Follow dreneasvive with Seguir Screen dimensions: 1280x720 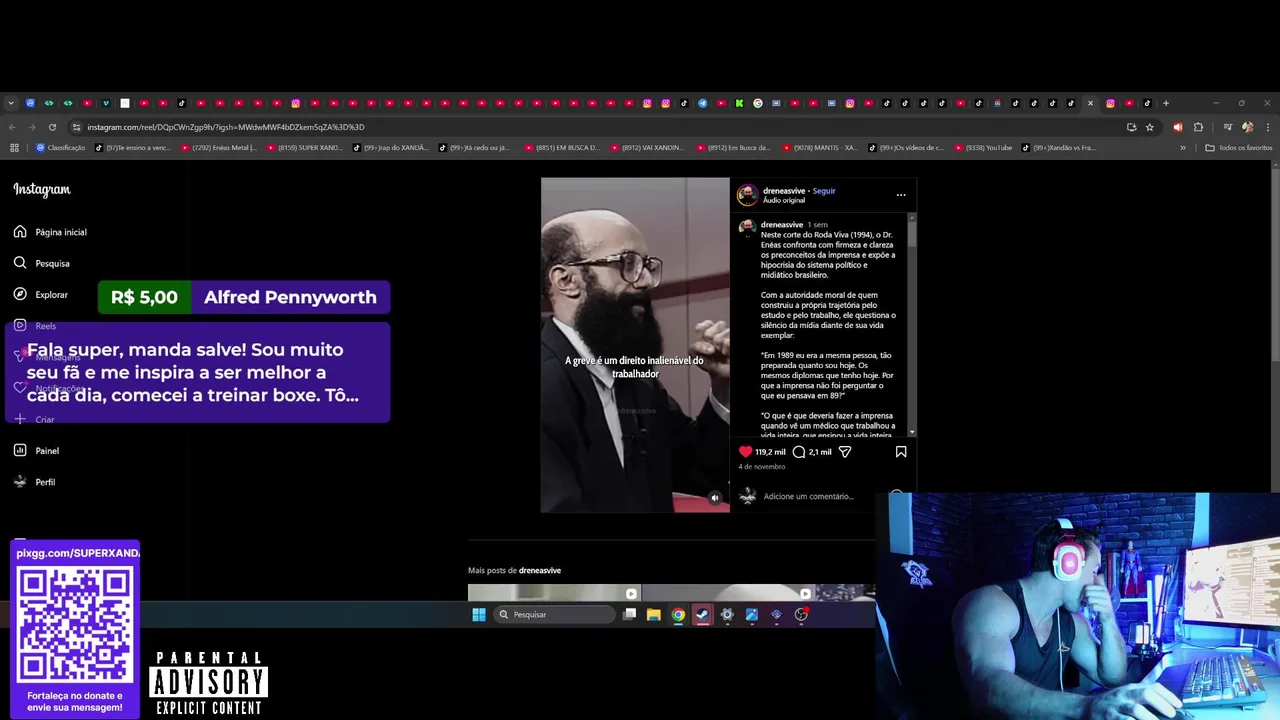[x=824, y=191]
